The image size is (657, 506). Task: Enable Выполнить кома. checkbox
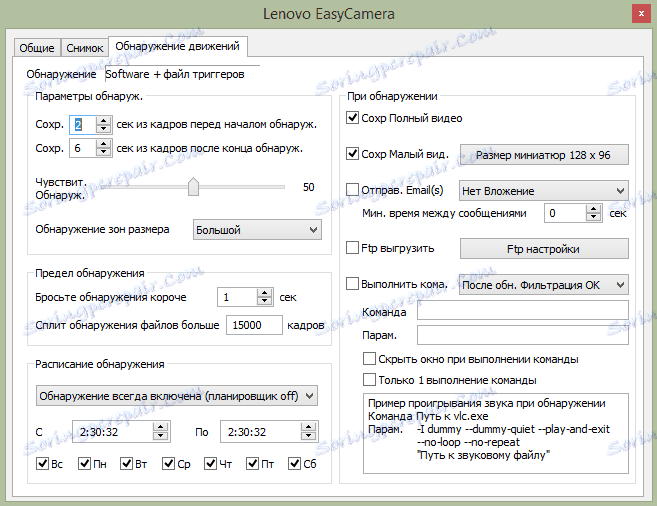tap(352, 284)
